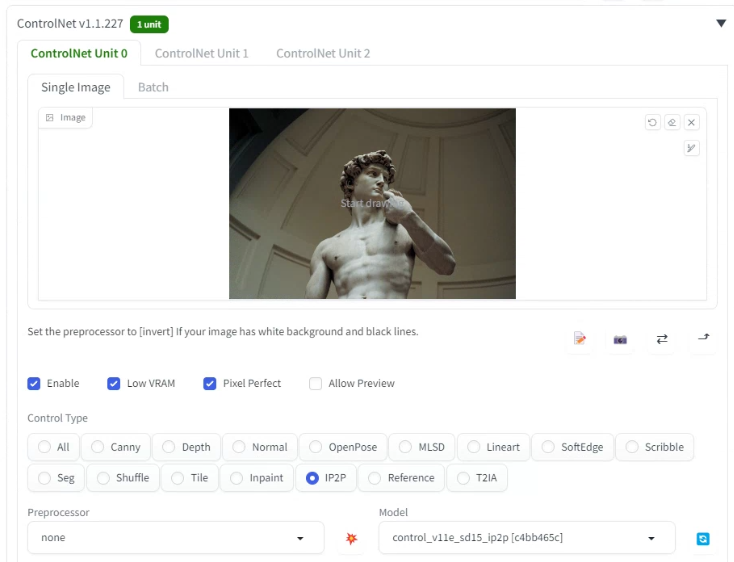Click the Control Type label
The height and width of the screenshot is (562, 734).
[x=57, y=418]
